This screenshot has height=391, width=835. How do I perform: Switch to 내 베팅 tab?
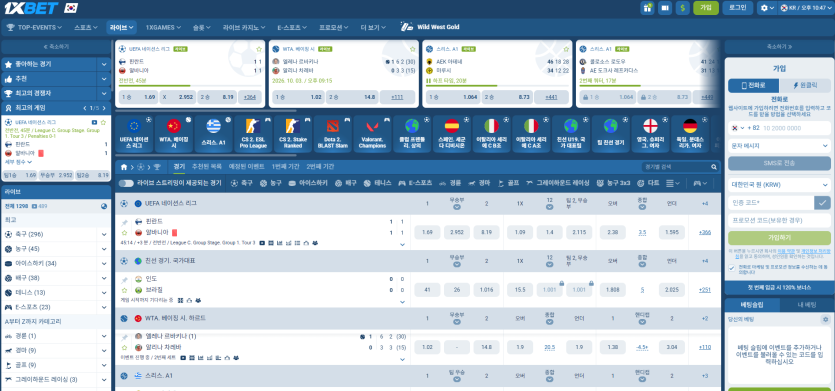807,305
